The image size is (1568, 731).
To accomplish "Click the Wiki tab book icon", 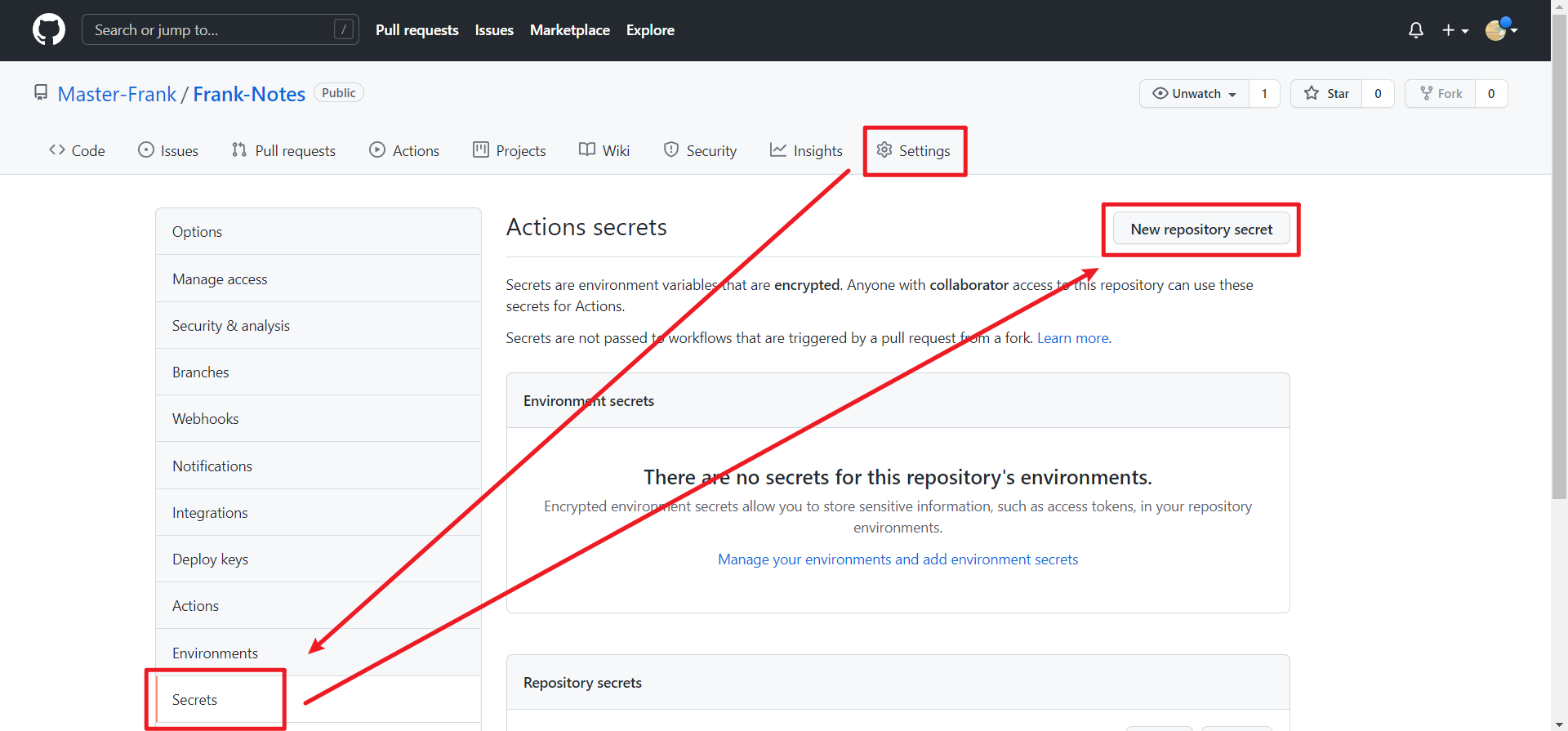I will point(587,149).
